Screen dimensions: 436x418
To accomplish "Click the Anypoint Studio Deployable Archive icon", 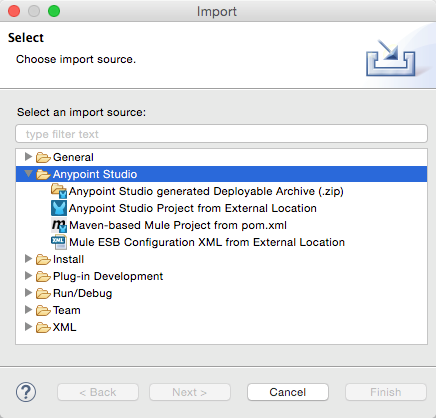I will pyautogui.click(x=59, y=191).
